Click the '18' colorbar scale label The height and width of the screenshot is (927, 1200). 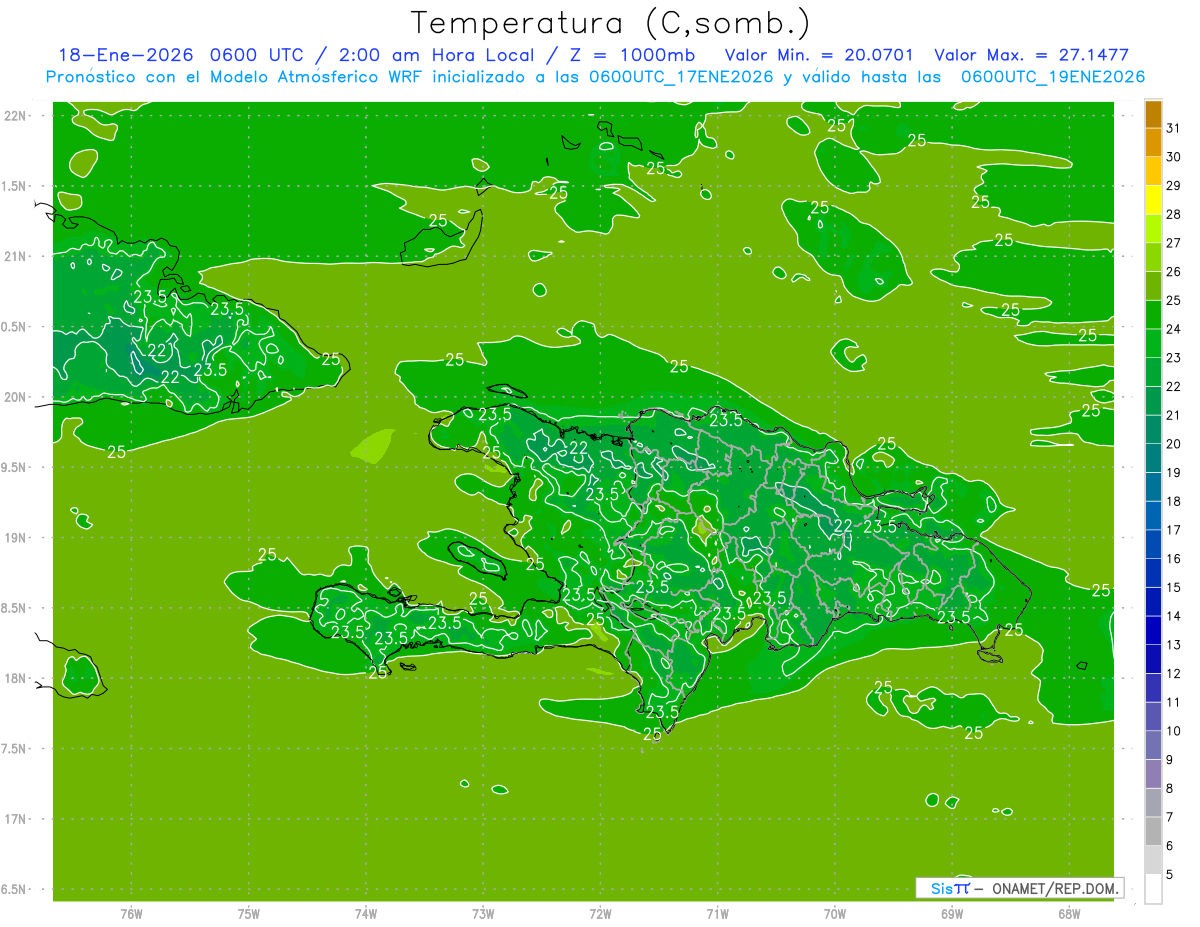tap(1174, 501)
